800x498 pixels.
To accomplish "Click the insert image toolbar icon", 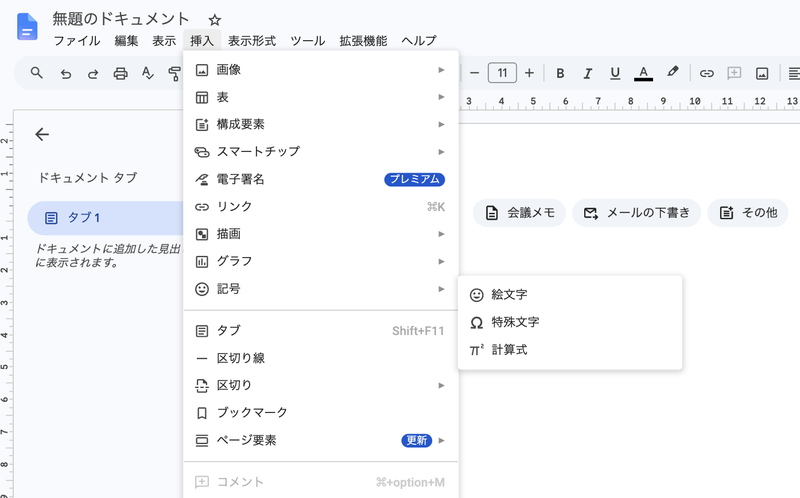I will coord(762,73).
